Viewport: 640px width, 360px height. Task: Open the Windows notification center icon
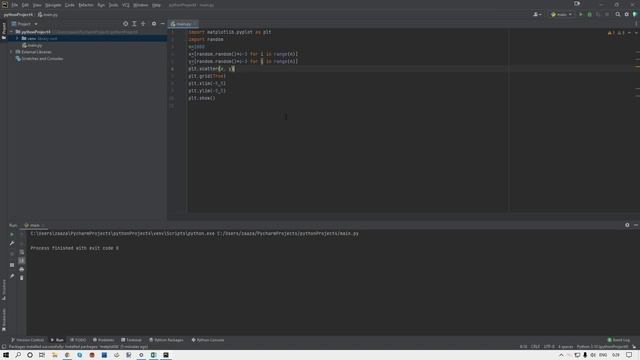(629, 355)
